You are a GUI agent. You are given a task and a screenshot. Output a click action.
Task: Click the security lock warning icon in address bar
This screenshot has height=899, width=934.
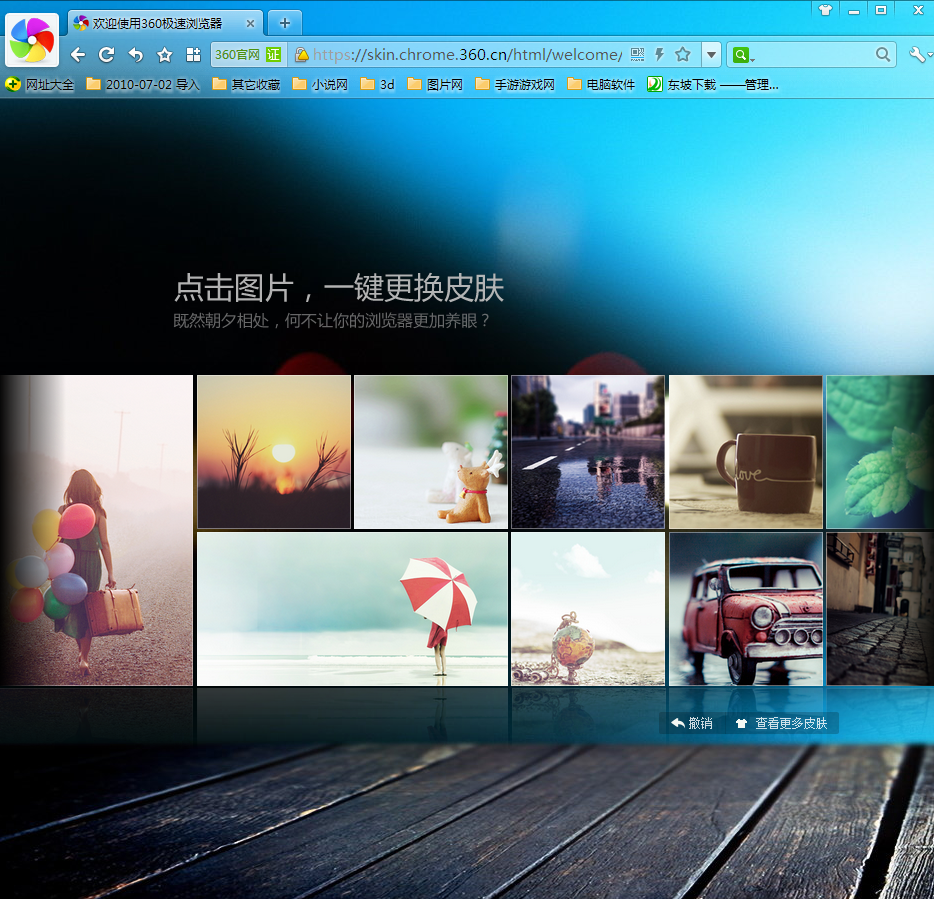tap(302, 55)
